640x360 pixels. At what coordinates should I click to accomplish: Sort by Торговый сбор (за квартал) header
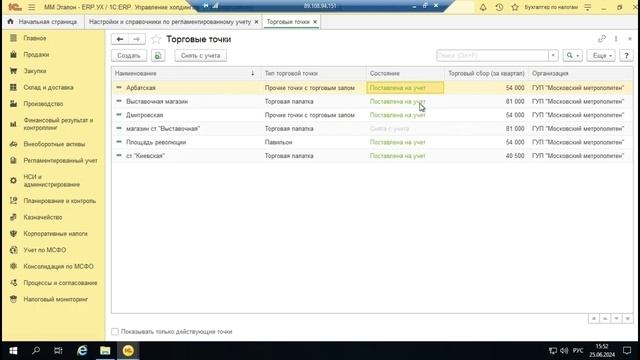click(486, 73)
